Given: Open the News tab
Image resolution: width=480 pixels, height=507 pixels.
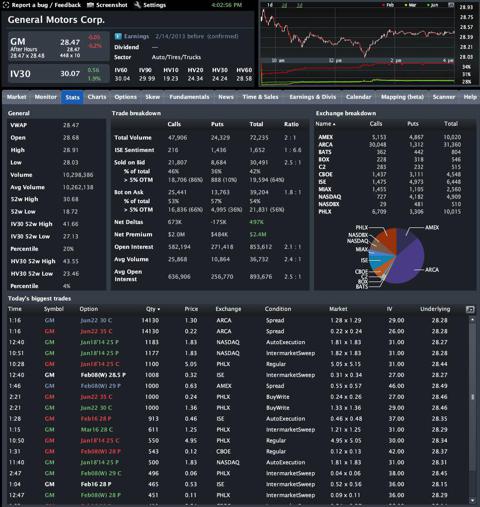Looking at the screenshot, I should pos(226,97).
